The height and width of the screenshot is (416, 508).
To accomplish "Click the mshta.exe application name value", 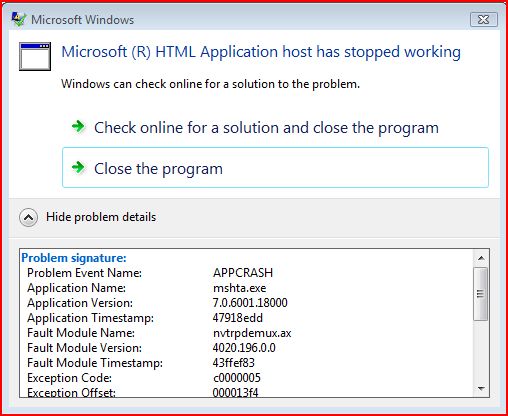I will pos(239,288).
